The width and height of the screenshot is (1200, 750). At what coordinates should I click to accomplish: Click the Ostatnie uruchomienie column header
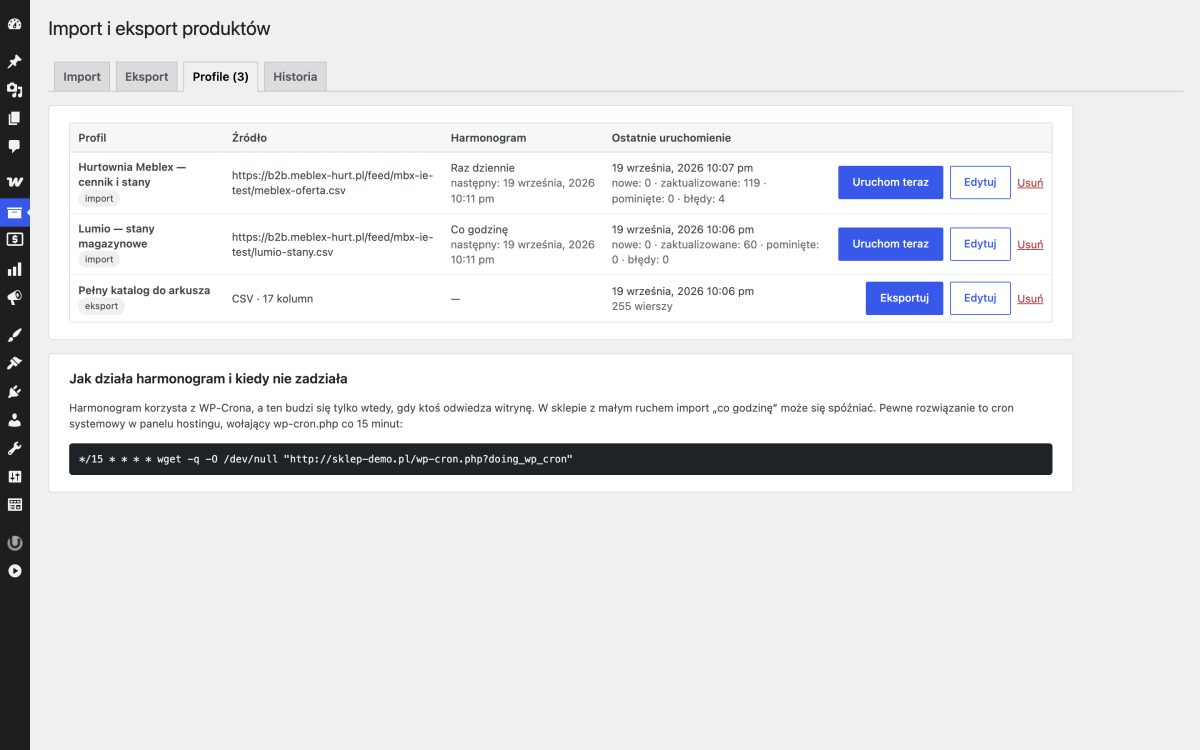[x=671, y=138]
